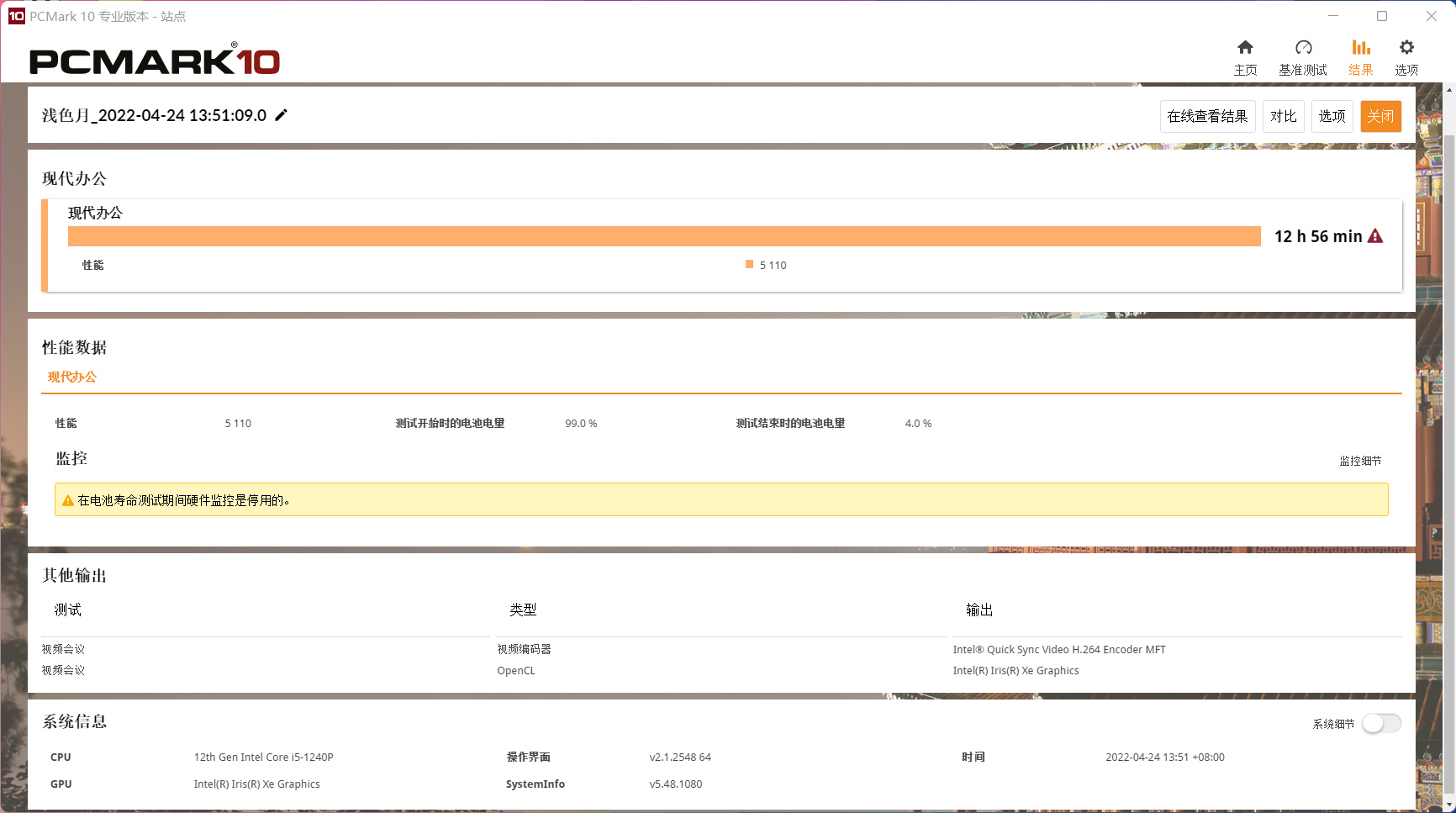Screen dimensions: 1456x813
Task: Click the 输出 column header
Action: coord(979,610)
